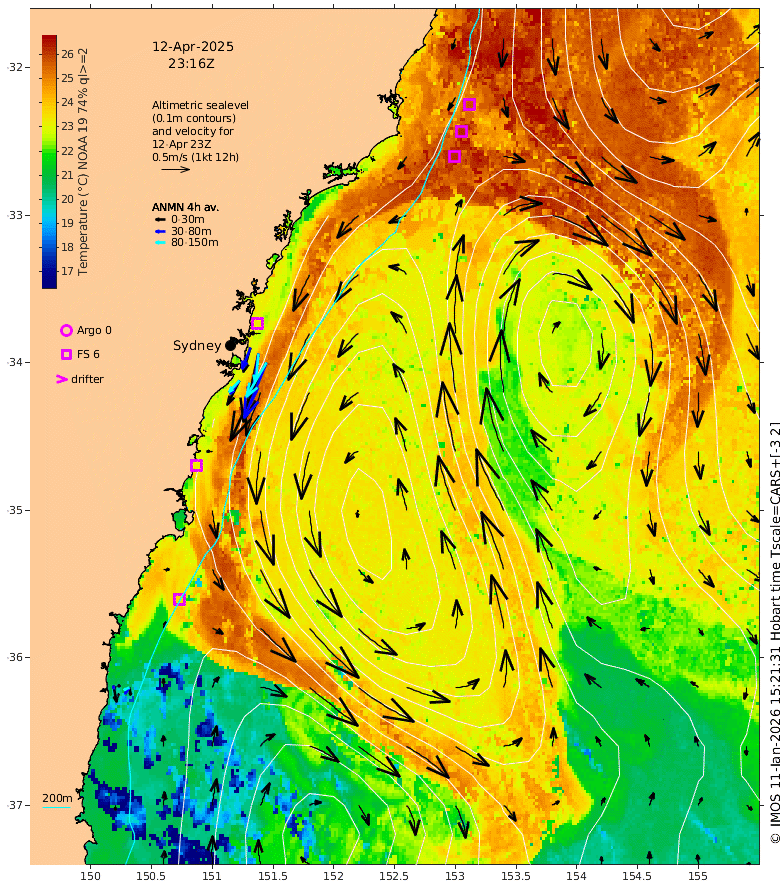Click the 'drifter' legend label
The width and height of the screenshot is (780, 890).
point(87,379)
